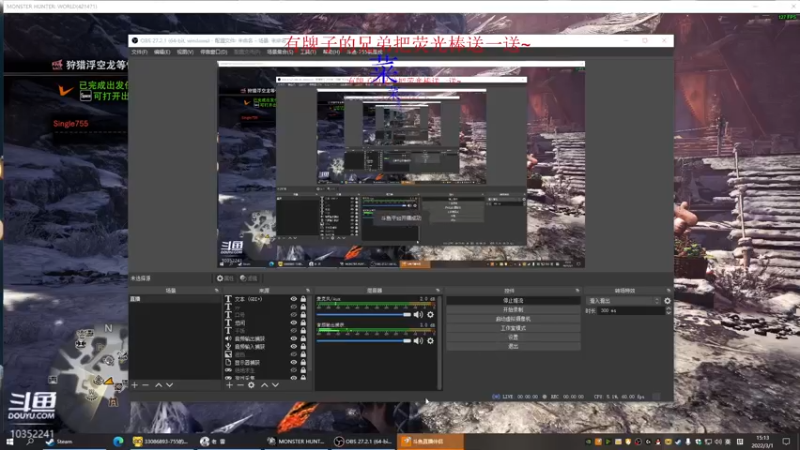
Task: Select the 直播 scene in Scenes list
Action: (x=175, y=299)
